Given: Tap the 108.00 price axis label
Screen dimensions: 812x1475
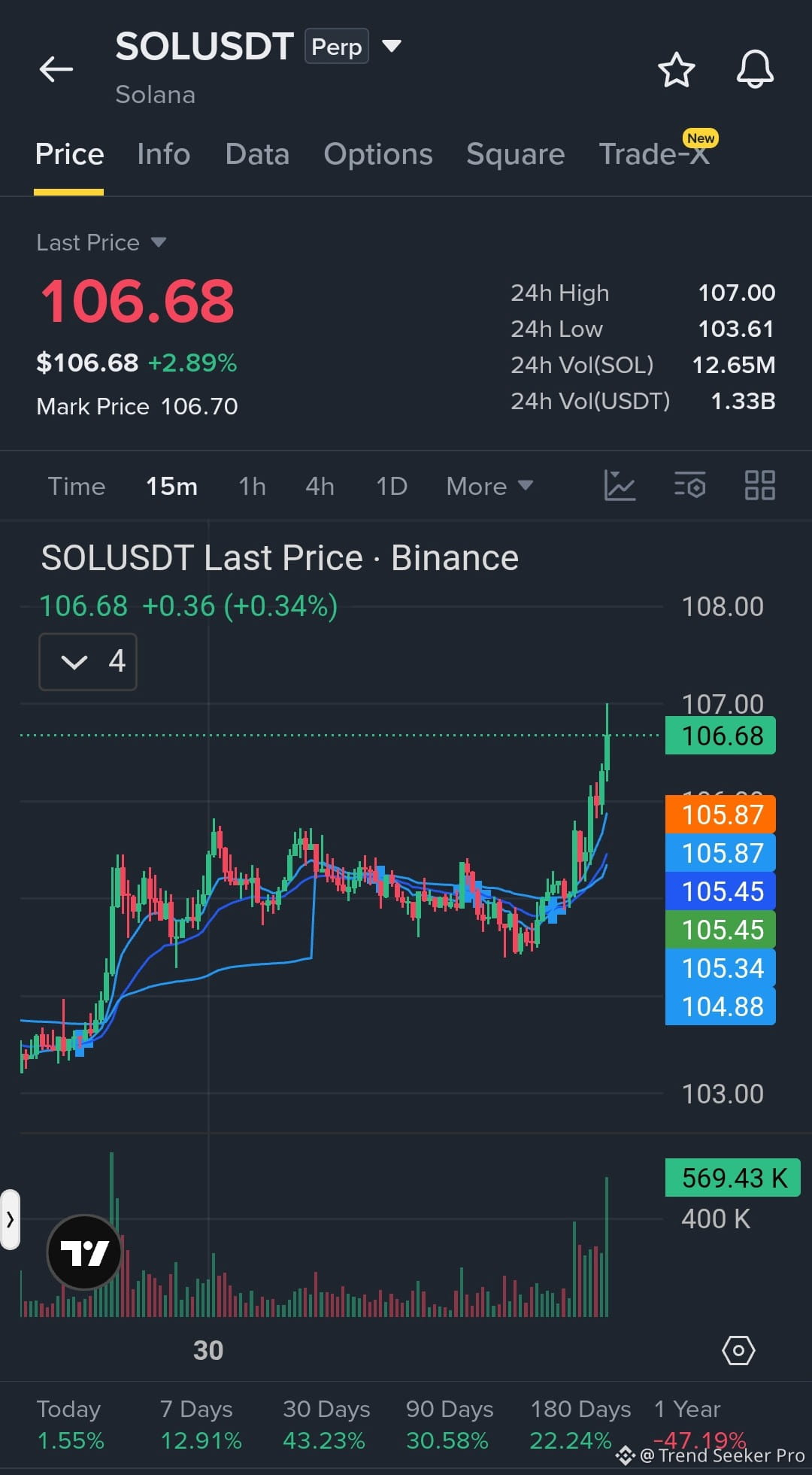Looking at the screenshot, I should (x=722, y=606).
